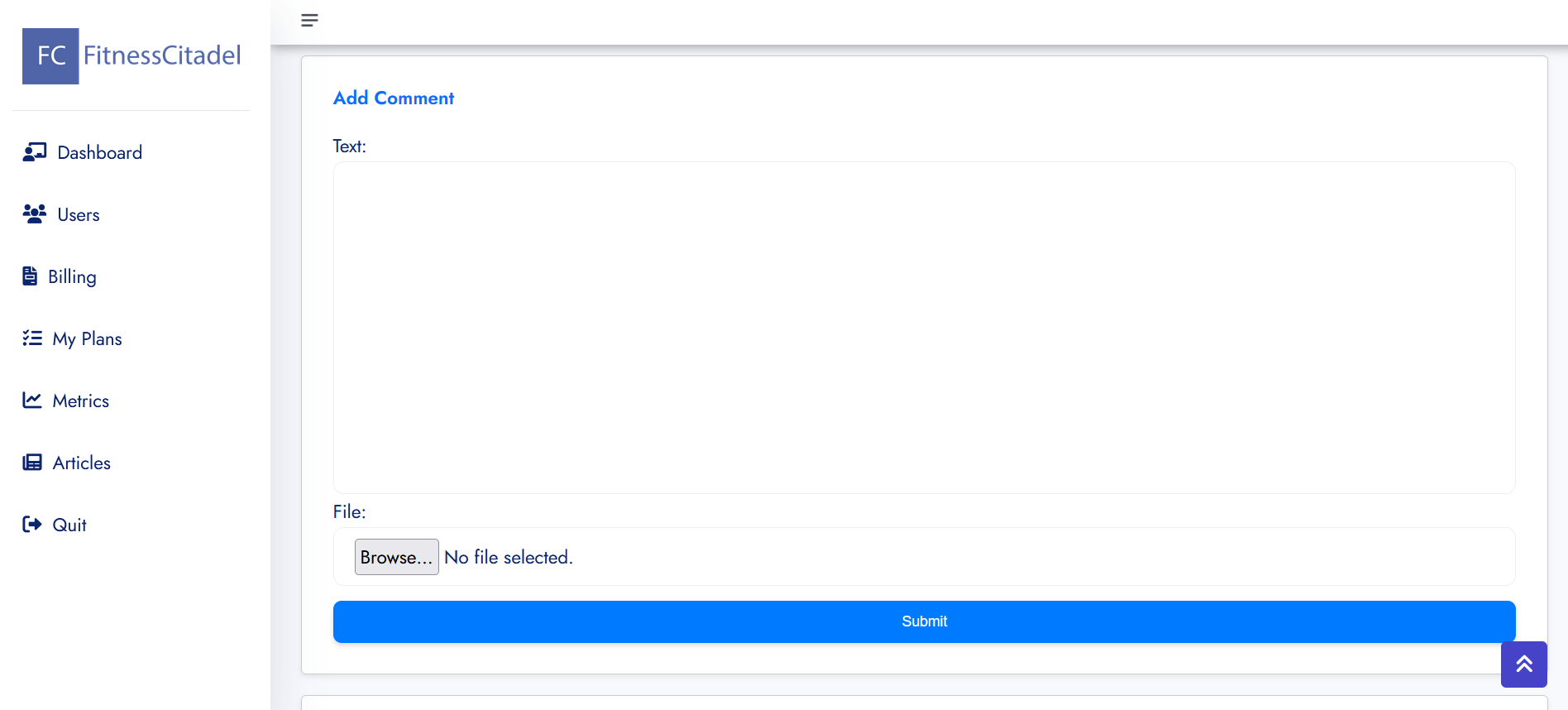Image resolution: width=1568 pixels, height=710 pixels.
Task: Click the Billing invoice icon
Action: pyautogui.click(x=30, y=276)
